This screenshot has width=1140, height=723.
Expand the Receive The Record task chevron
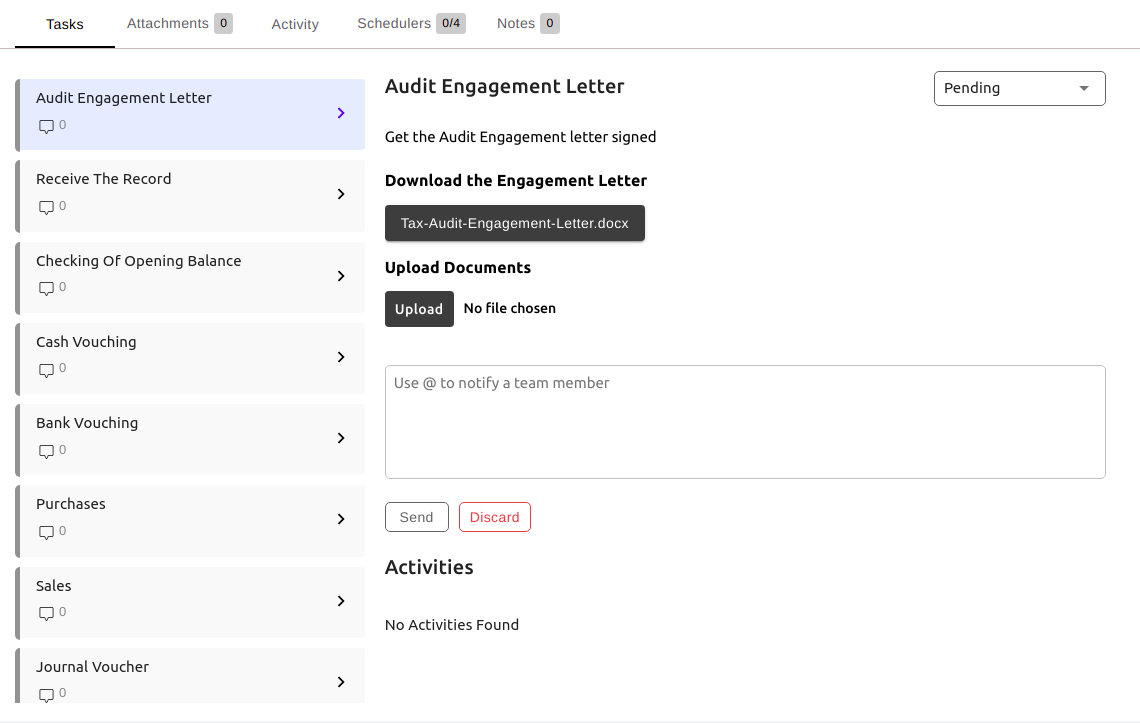pos(341,194)
